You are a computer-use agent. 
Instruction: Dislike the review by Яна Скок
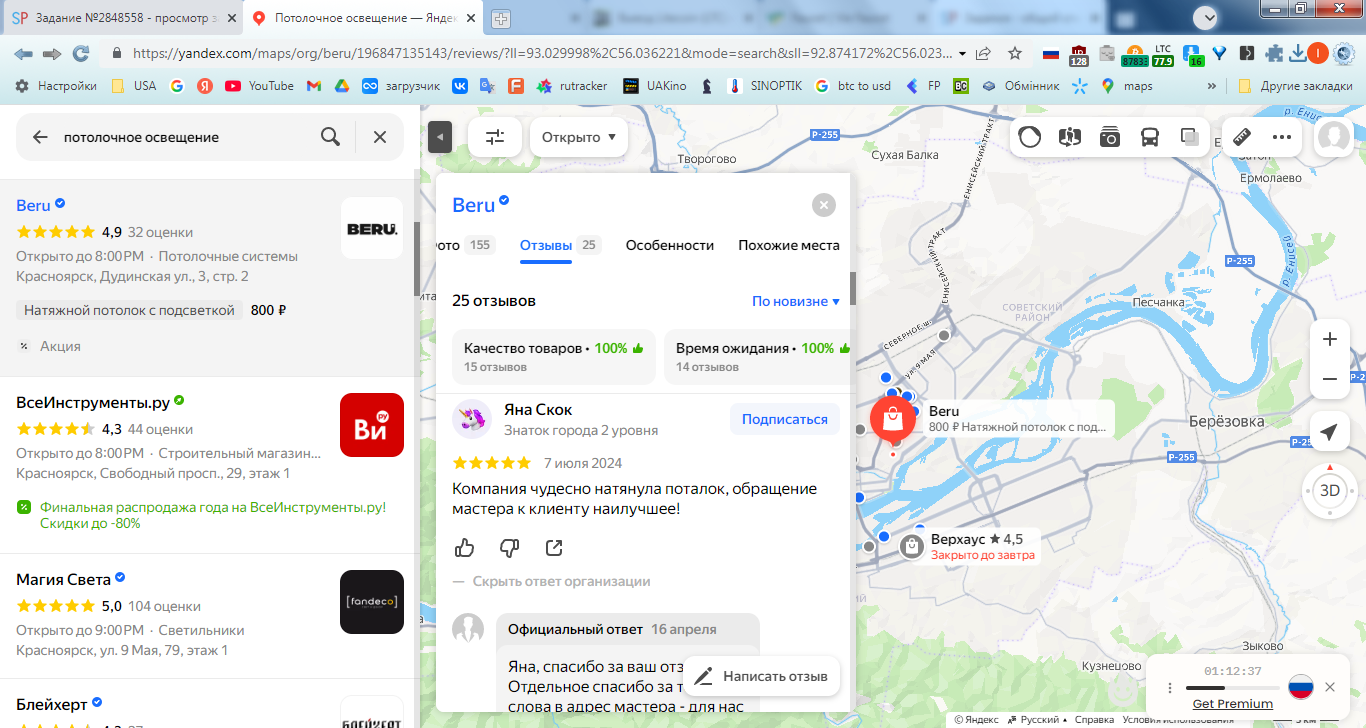509,548
